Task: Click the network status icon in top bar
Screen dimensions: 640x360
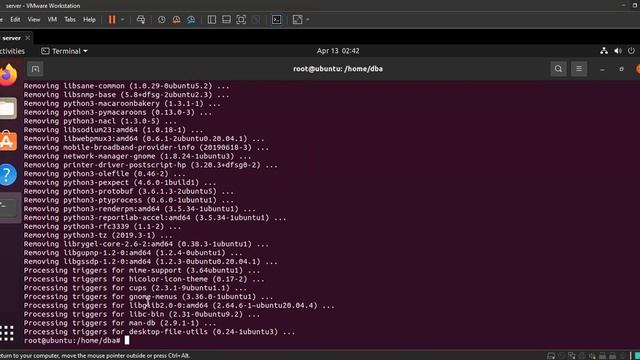Action: point(604,51)
